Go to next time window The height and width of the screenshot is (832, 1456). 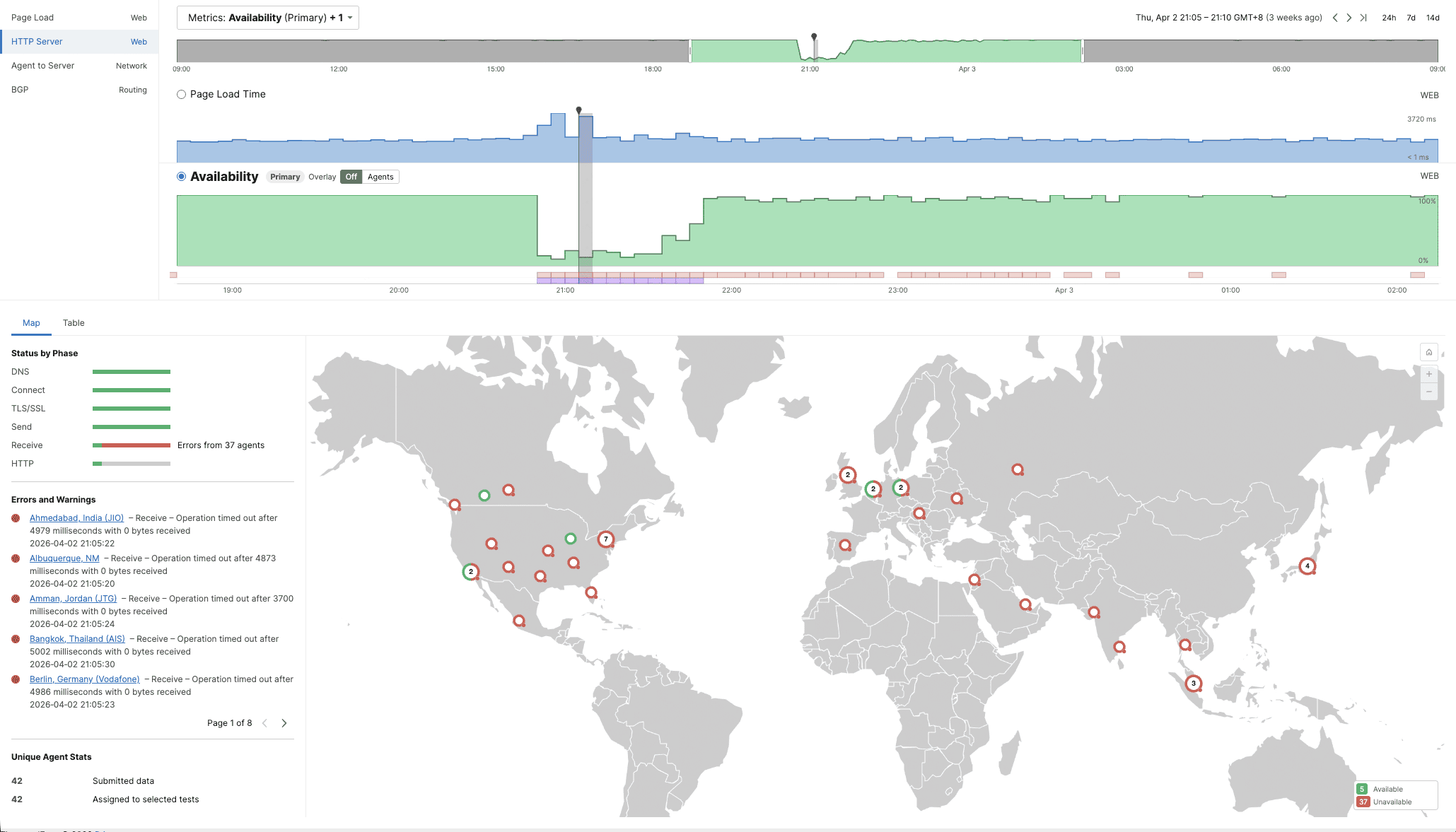pos(1349,18)
